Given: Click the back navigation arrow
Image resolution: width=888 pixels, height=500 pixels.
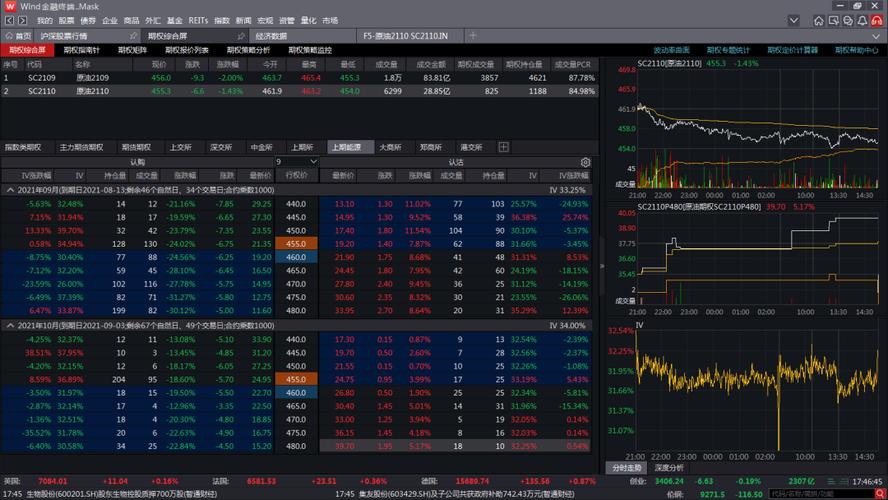Looking at the screenshot, I should point(8,20).
